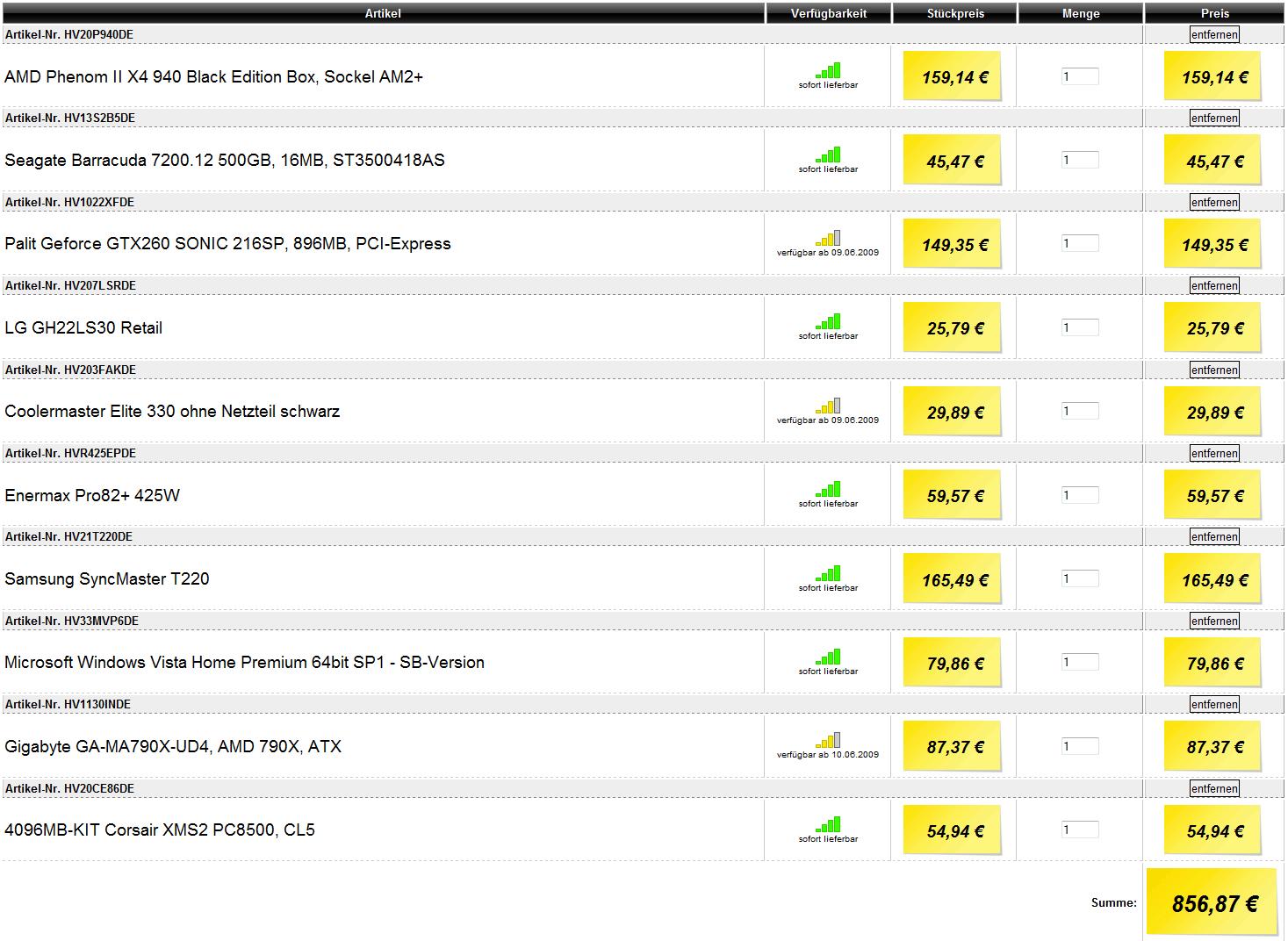Select article number HVR425EPDE
This screenshot has width=1288, height=941.
pyautogui.click(x=100, y=453)
